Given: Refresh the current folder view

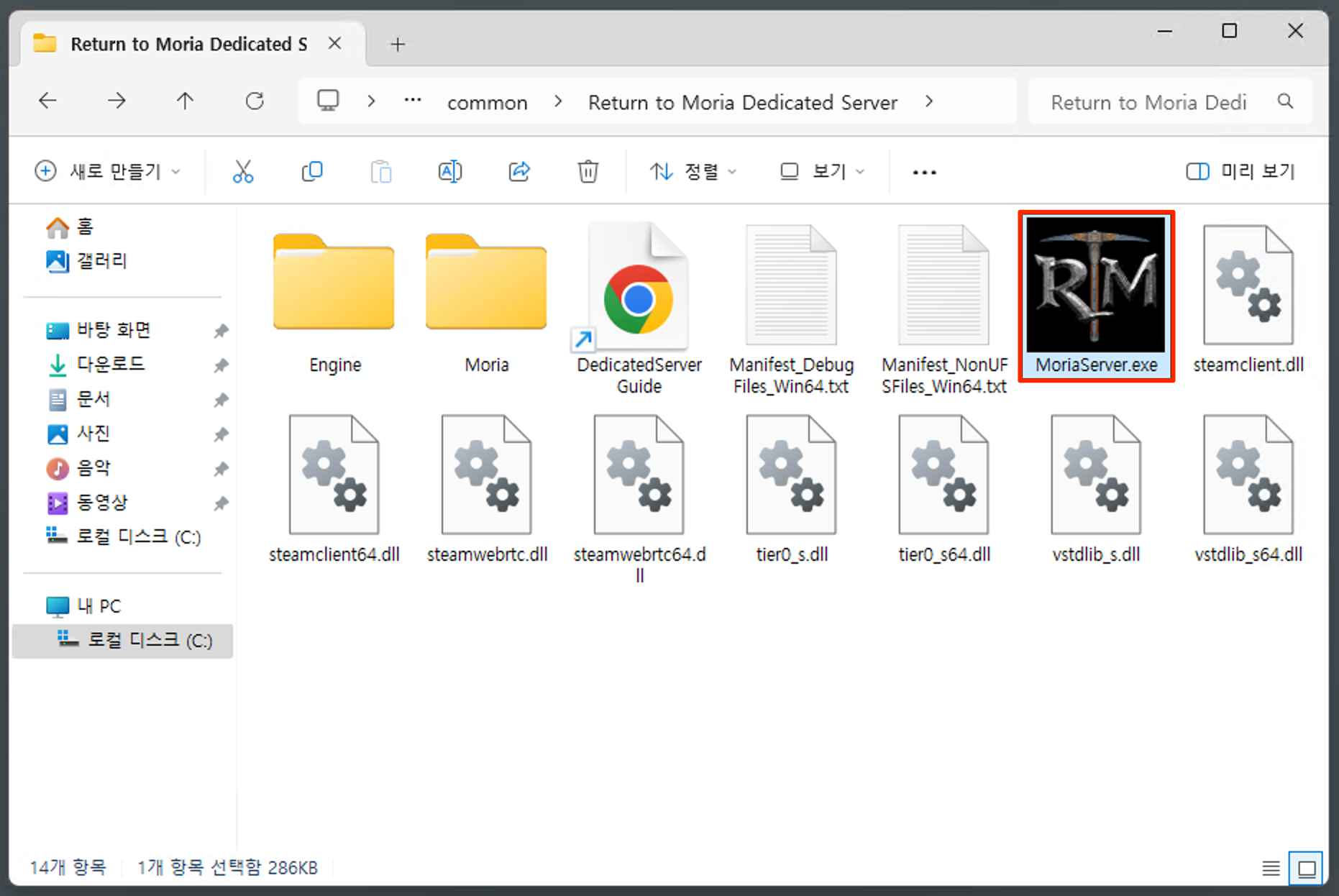Looking at the screenshot, I should 255,101.
